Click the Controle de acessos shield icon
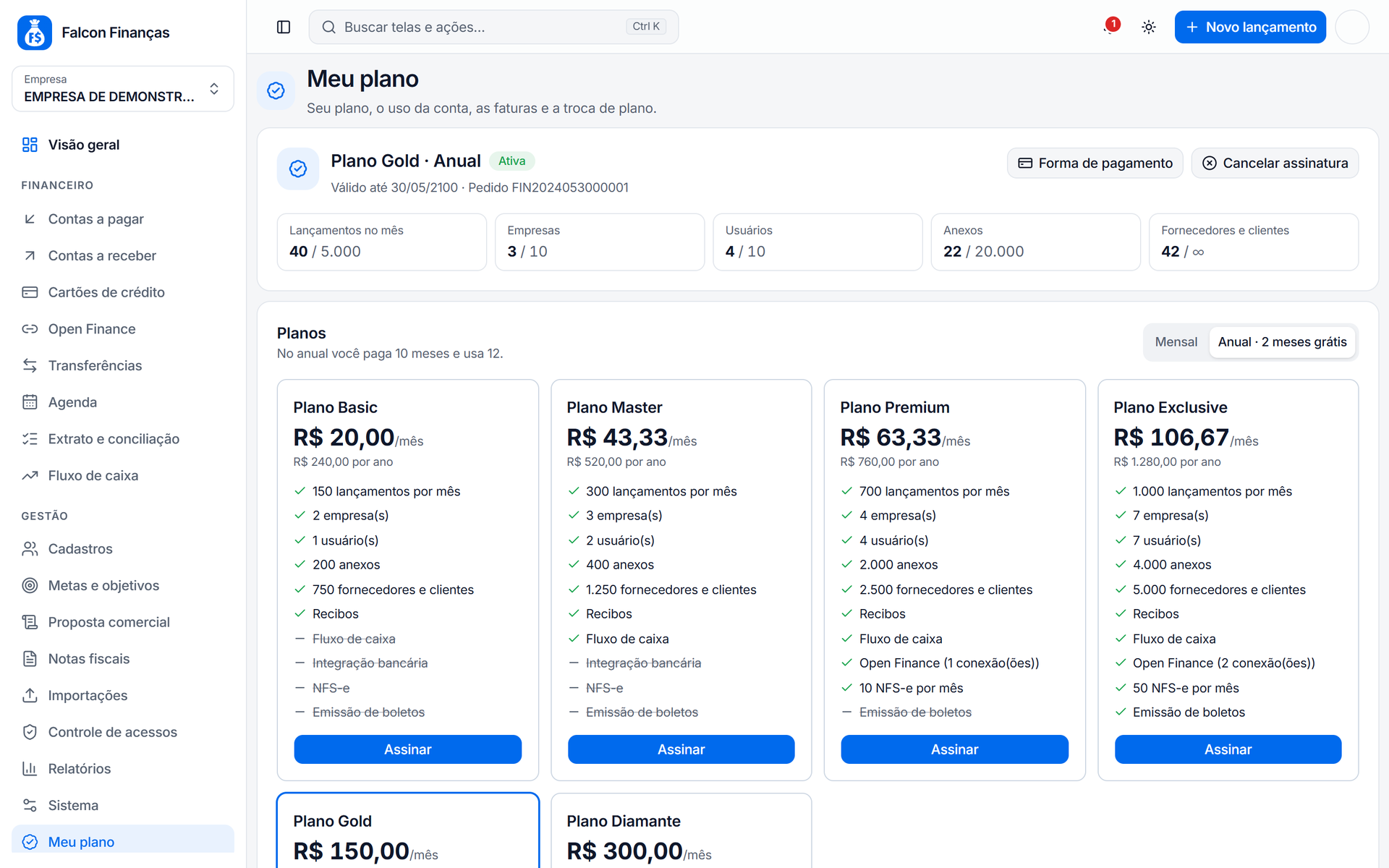The height and width of the screenshot is (868, 1389). (x=30, y=732)
